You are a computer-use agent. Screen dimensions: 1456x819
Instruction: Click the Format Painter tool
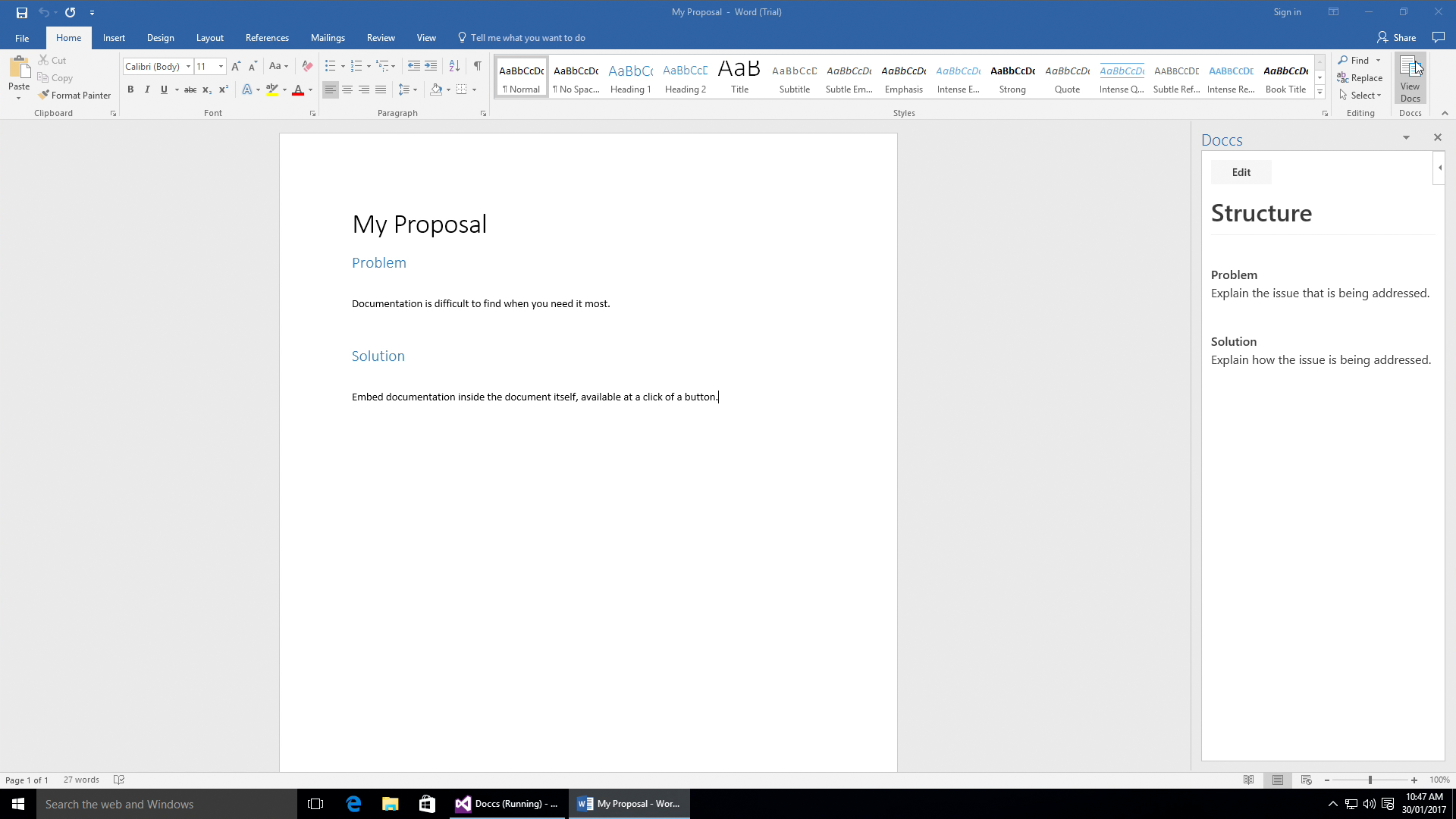(x=74, y=96)
